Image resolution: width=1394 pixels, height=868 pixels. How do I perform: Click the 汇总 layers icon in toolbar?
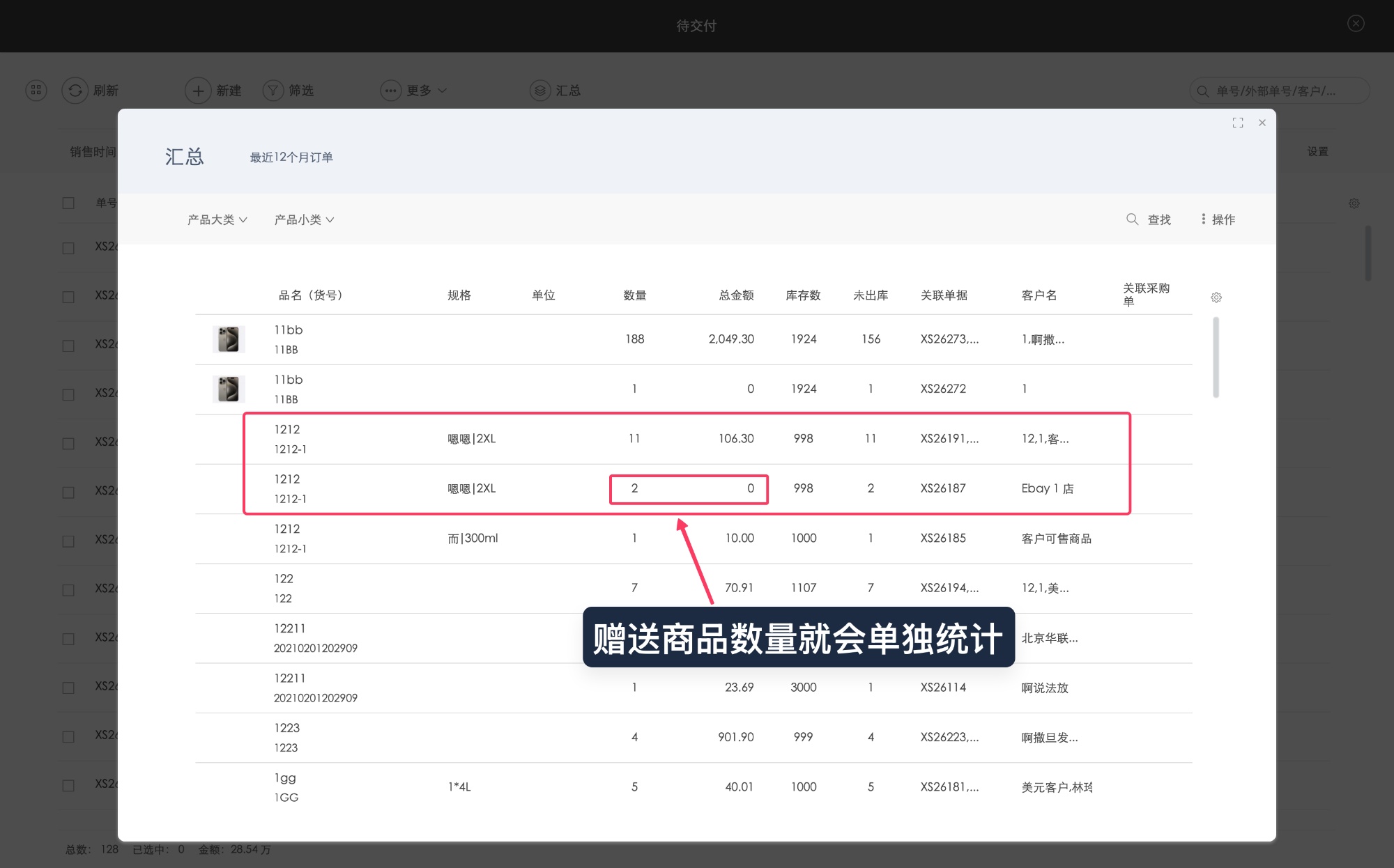point(540,91)
